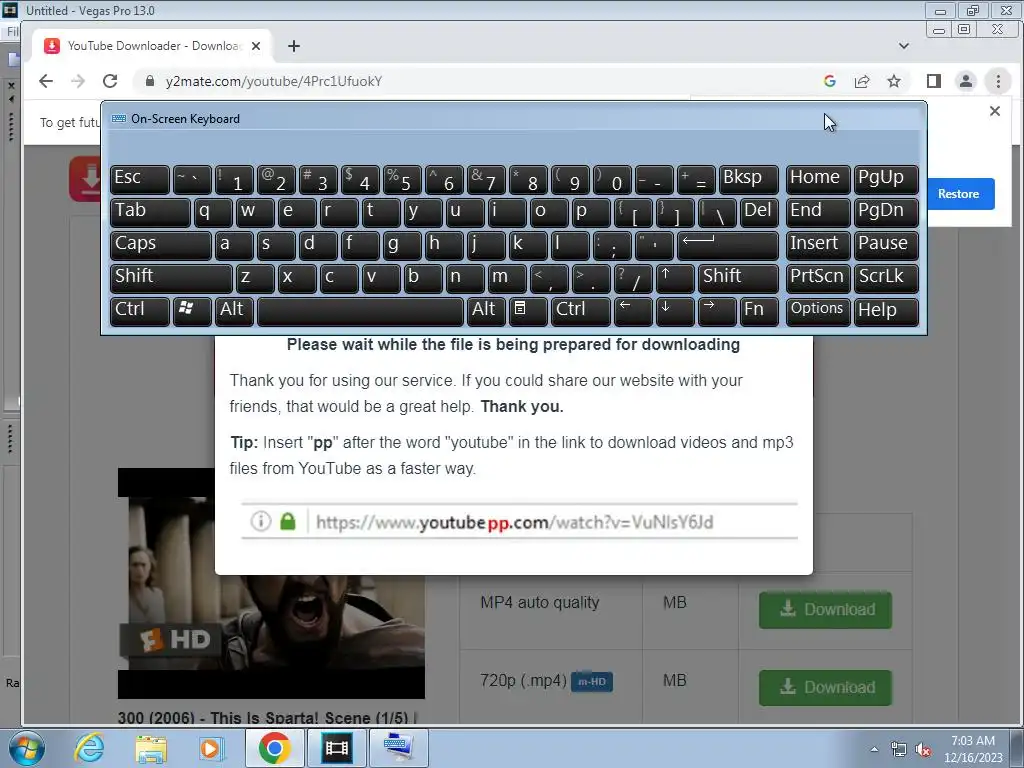The width and height of the screenshot is (1024, 768).
Task: Click the Restore button
Action: 958,194
